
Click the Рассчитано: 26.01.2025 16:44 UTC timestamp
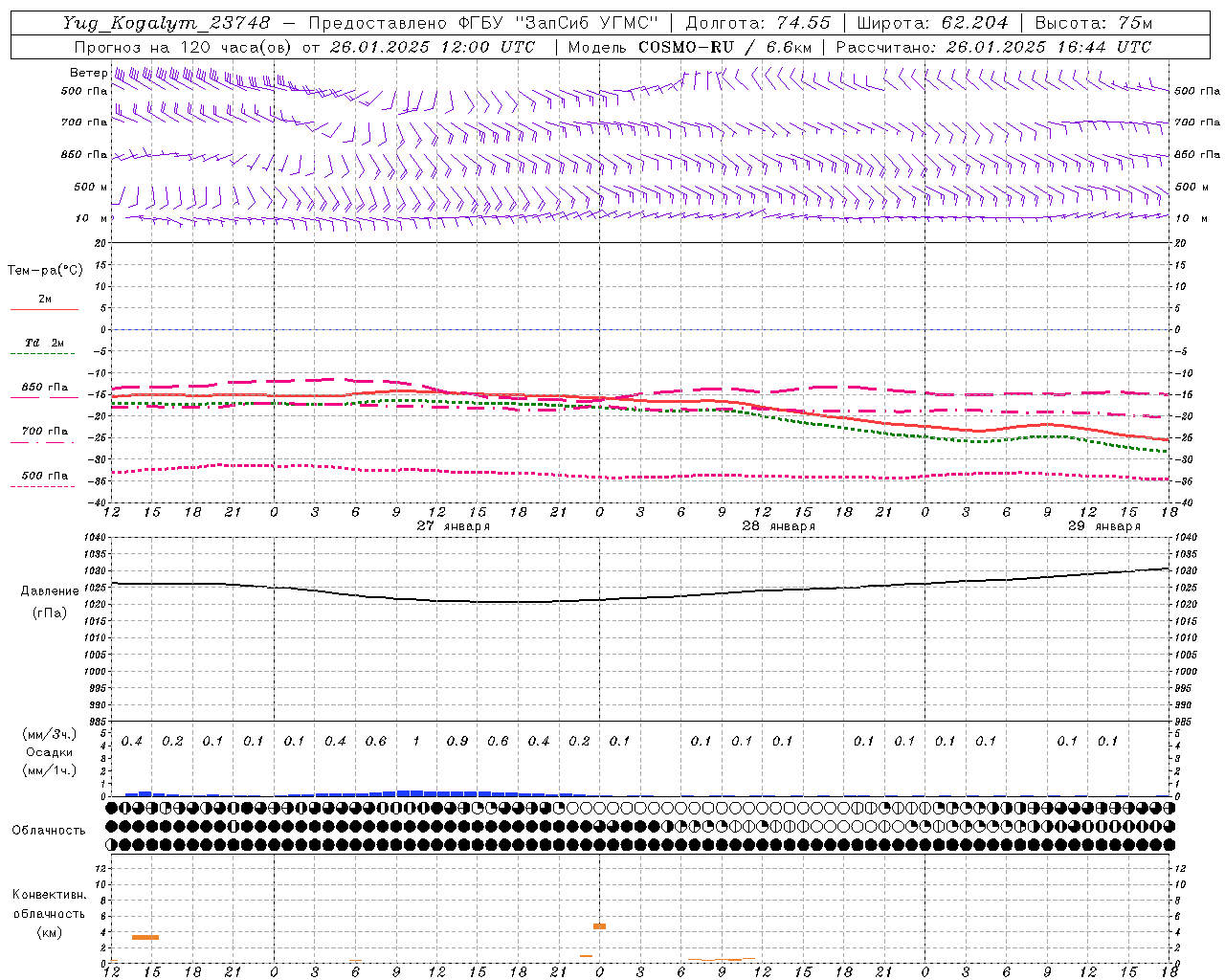pyautogui.click(x=993, y=47)
